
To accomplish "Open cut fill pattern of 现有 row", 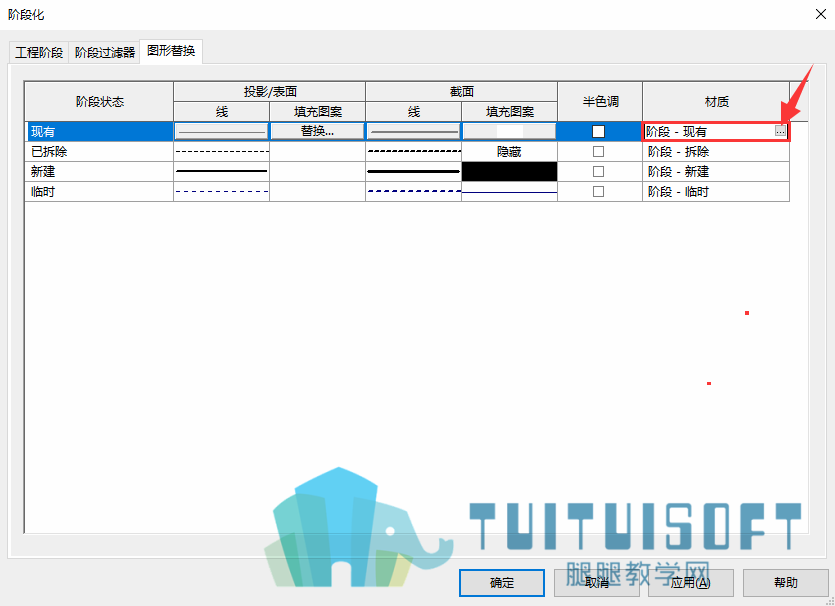I will coord(510,131).
